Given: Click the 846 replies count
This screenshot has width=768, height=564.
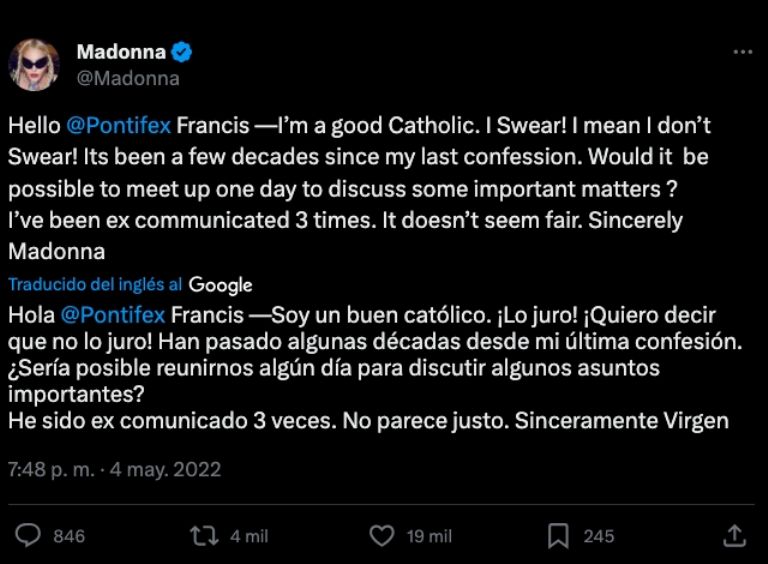Looking at the screenshot, I should click(x=69, y=537).
